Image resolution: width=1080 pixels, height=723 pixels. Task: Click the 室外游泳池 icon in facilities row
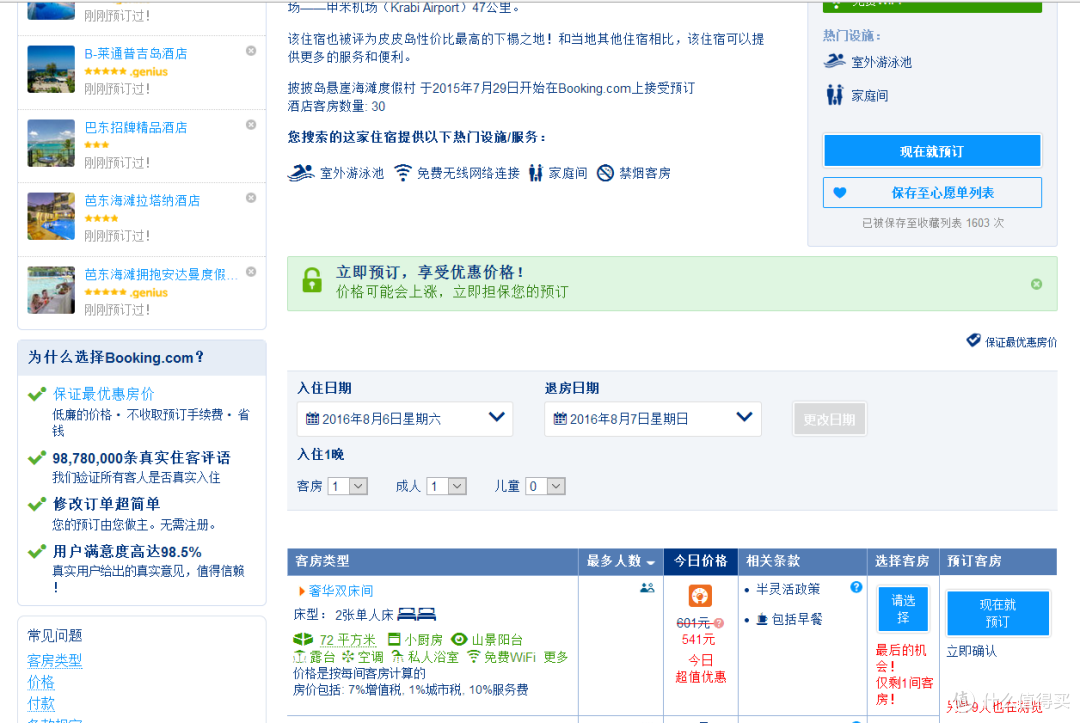tap(301, 173)
